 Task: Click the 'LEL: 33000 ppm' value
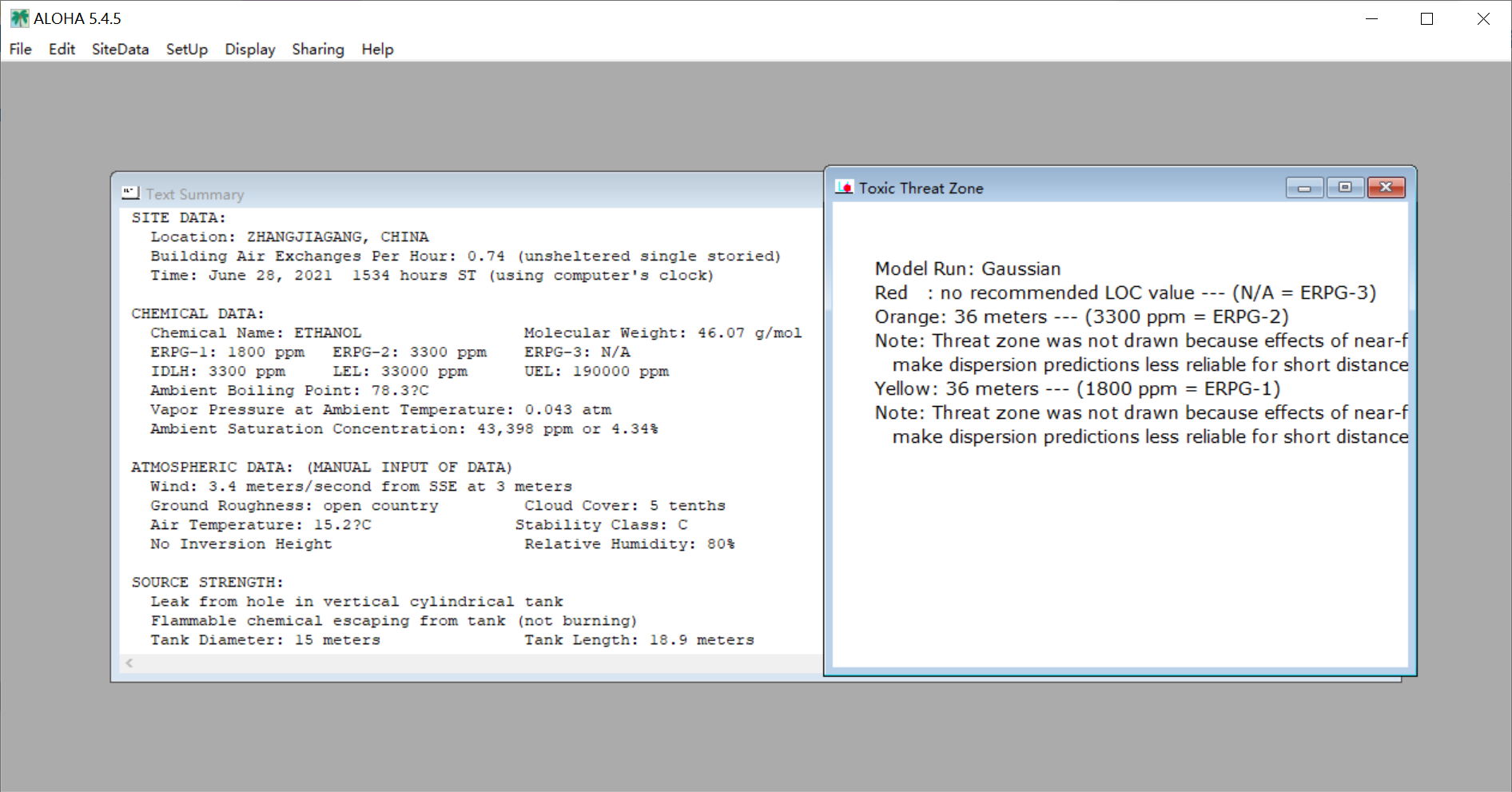(400, 371)
